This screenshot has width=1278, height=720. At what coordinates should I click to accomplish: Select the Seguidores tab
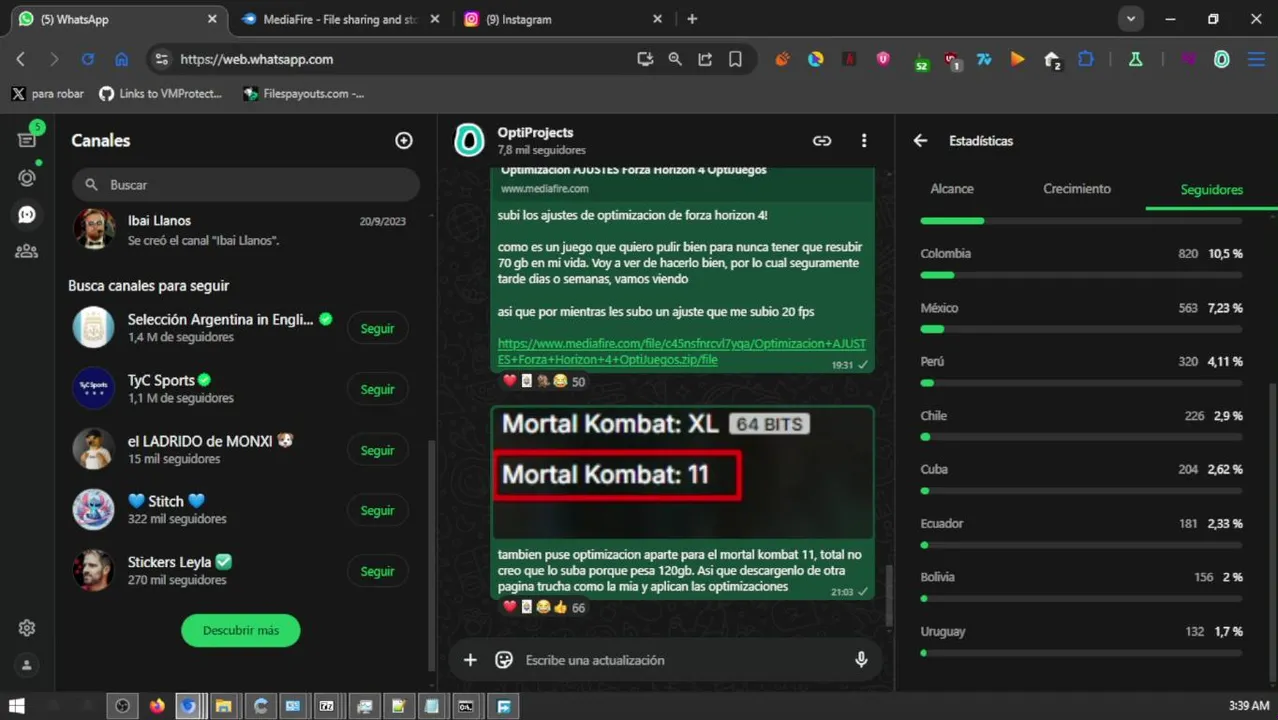tap(1211, 189)
